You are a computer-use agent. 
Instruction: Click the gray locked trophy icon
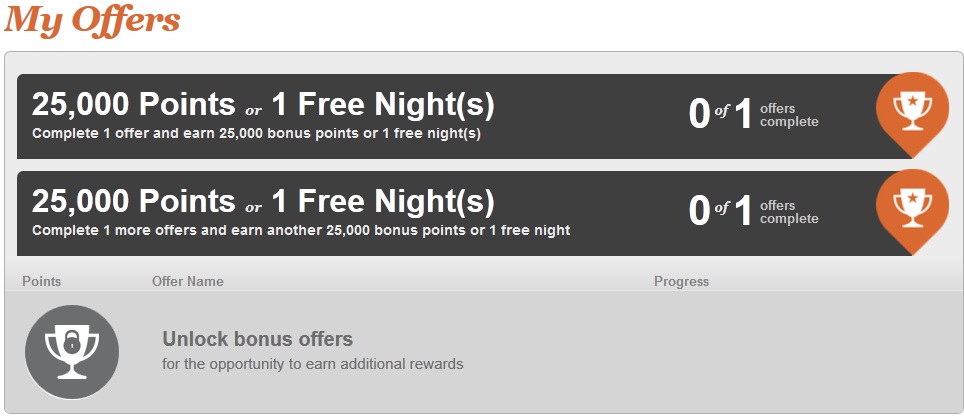point(72,351)
